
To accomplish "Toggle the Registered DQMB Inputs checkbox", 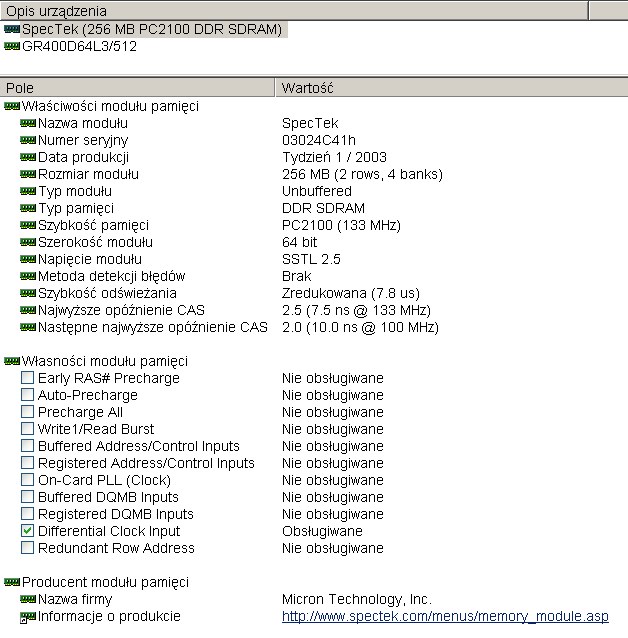I will [x=27, y=514].
